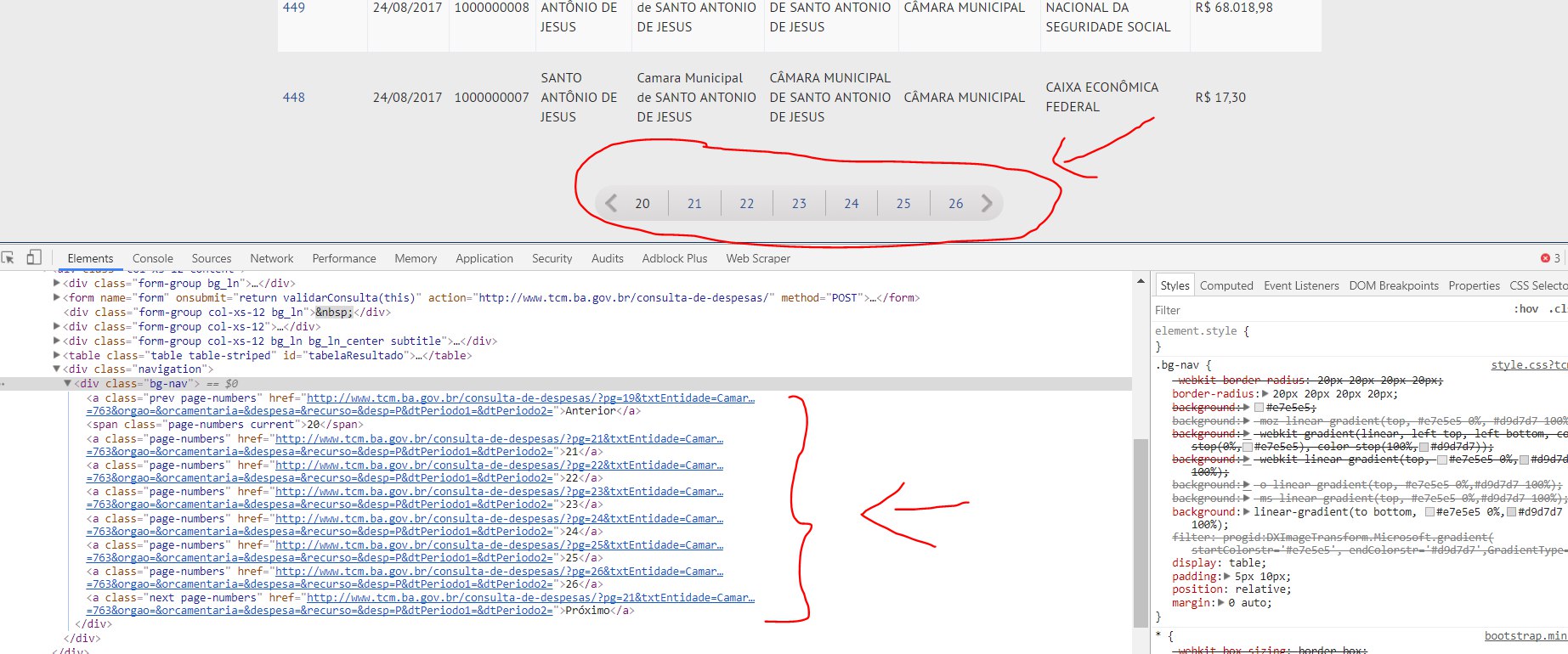Switch to the Elements tab in DevTools
Screen dimensions: 1568x654
[x=90, y=258]
